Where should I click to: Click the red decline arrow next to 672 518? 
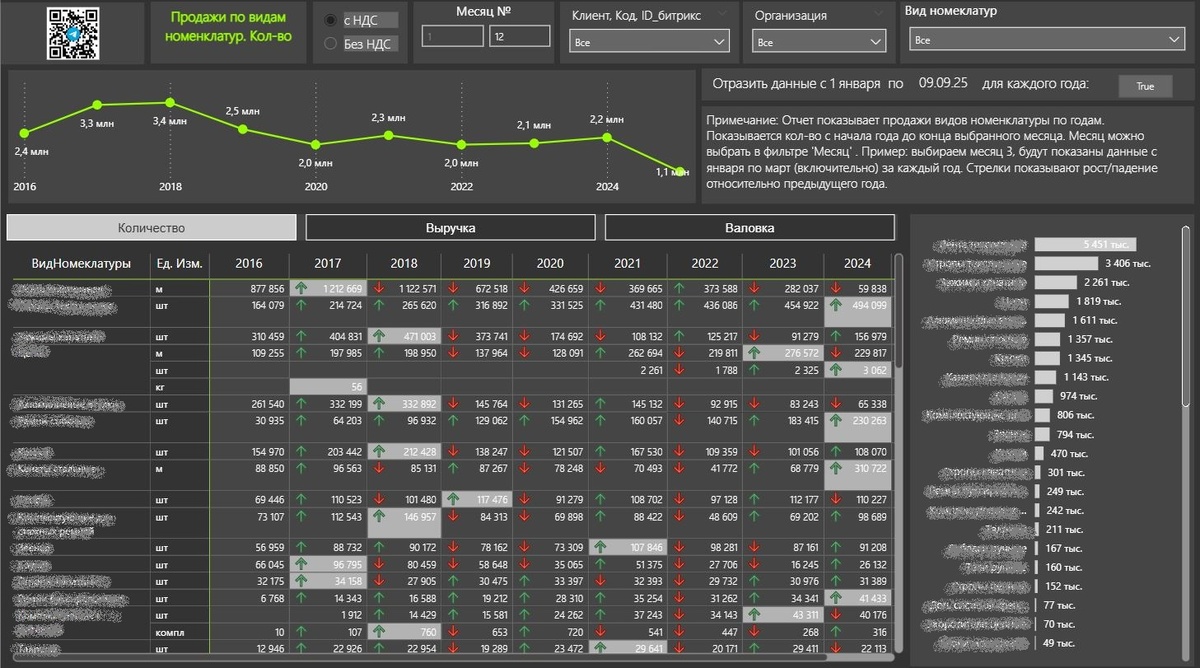(453, 289)
